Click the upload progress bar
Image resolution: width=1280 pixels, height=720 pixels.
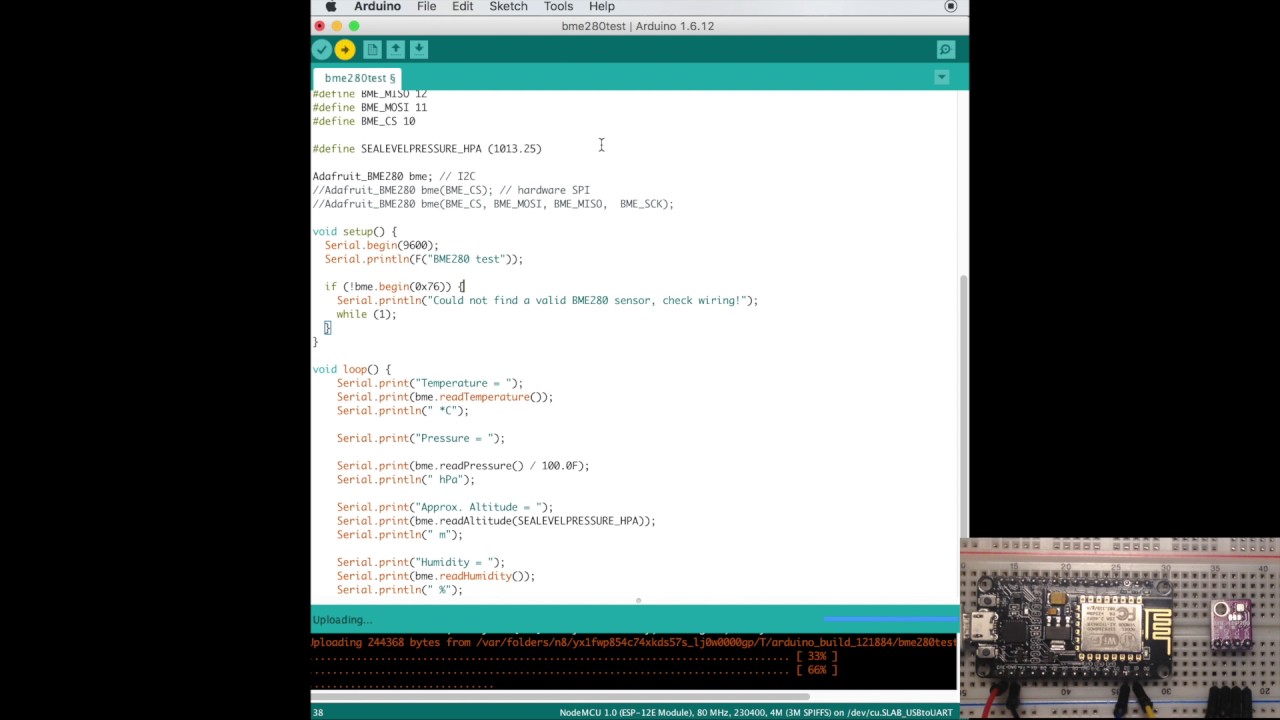[890, 620]
